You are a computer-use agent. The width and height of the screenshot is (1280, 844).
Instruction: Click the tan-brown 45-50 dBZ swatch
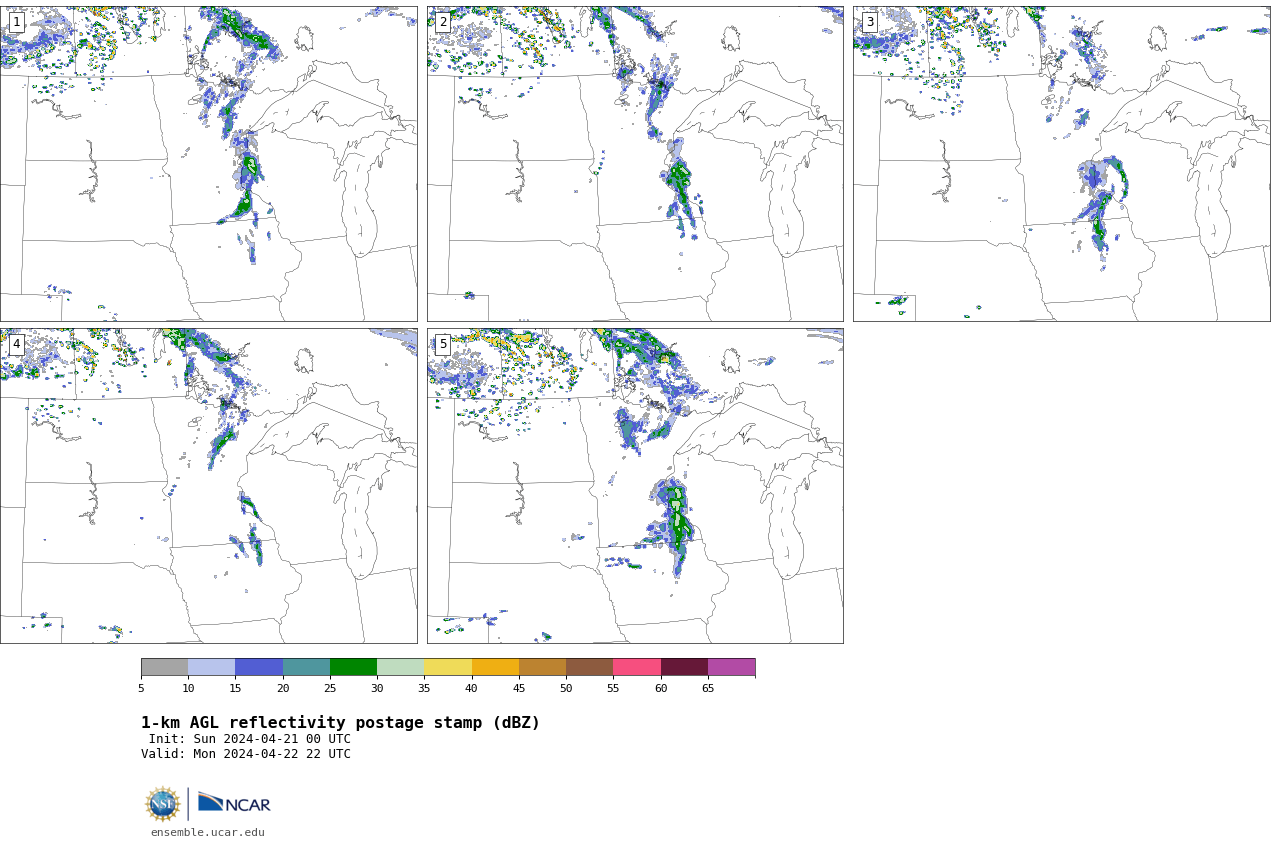542,667
